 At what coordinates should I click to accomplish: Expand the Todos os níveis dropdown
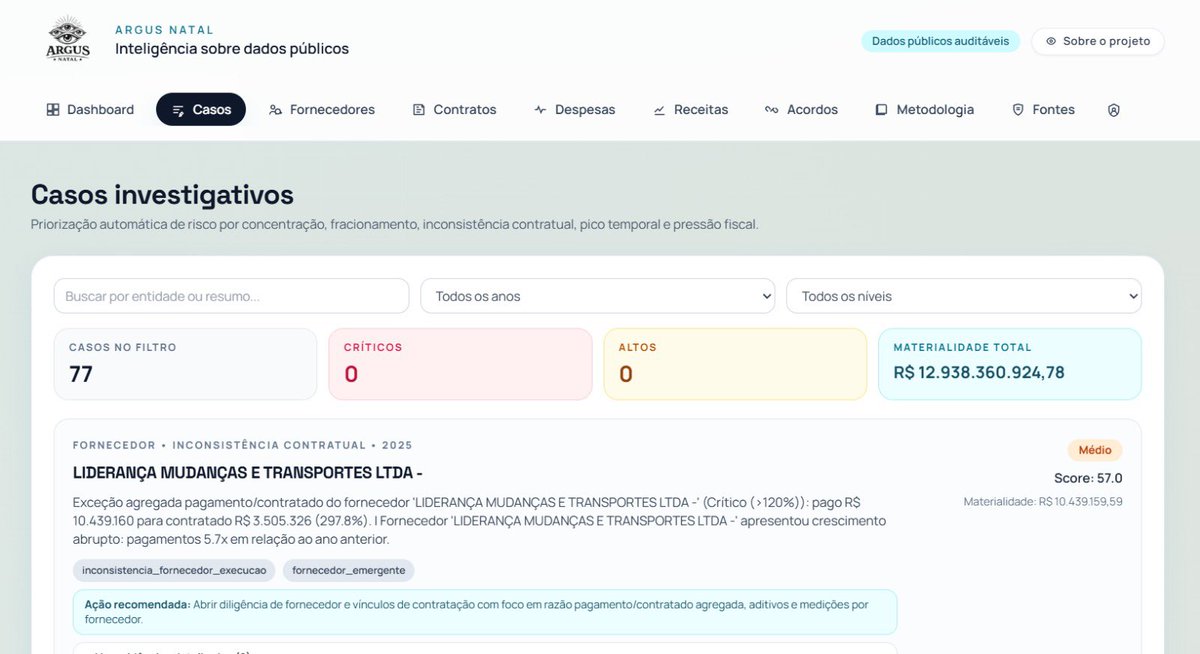click(x=964, y=296)
